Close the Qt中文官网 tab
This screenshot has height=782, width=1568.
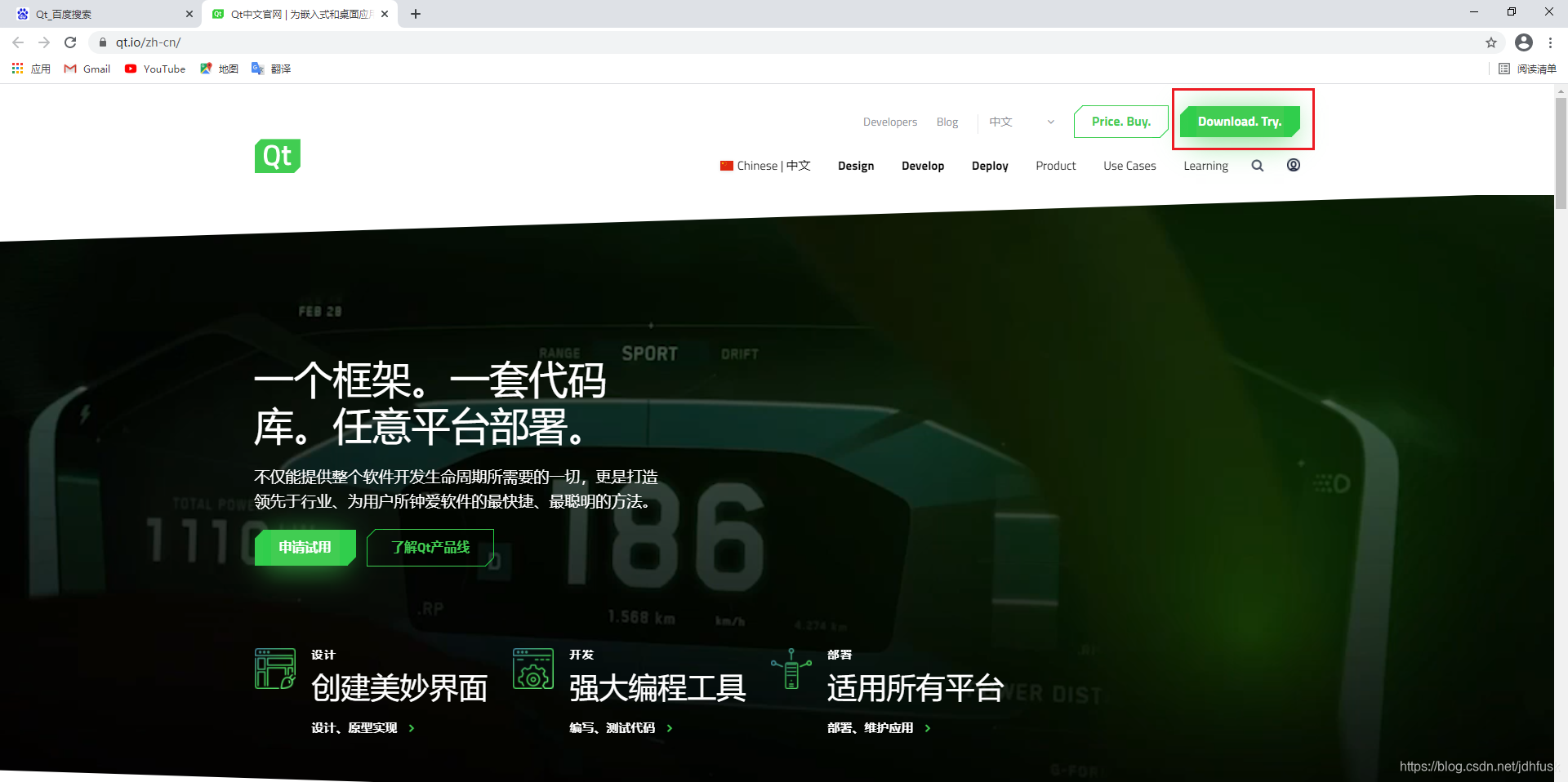(x=385, y=14)
